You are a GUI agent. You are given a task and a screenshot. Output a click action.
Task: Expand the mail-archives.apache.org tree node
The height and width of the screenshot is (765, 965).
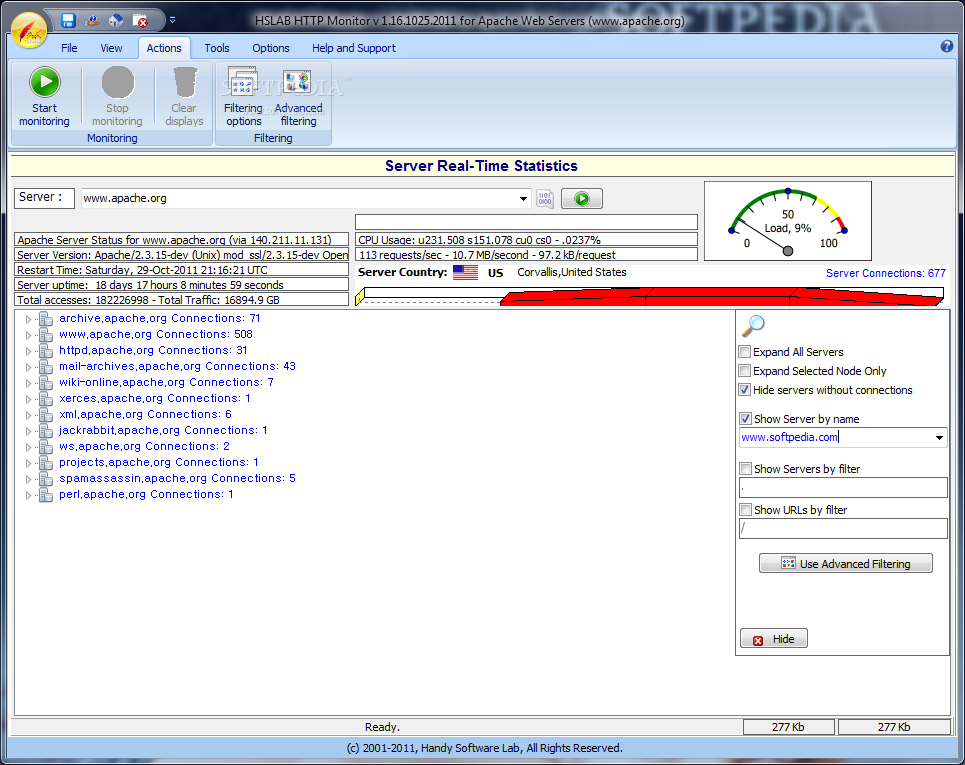tap(28, 367)
